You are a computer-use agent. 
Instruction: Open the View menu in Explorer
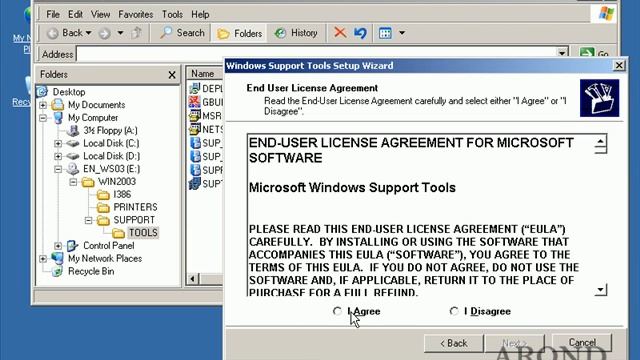tap(100, 14)
